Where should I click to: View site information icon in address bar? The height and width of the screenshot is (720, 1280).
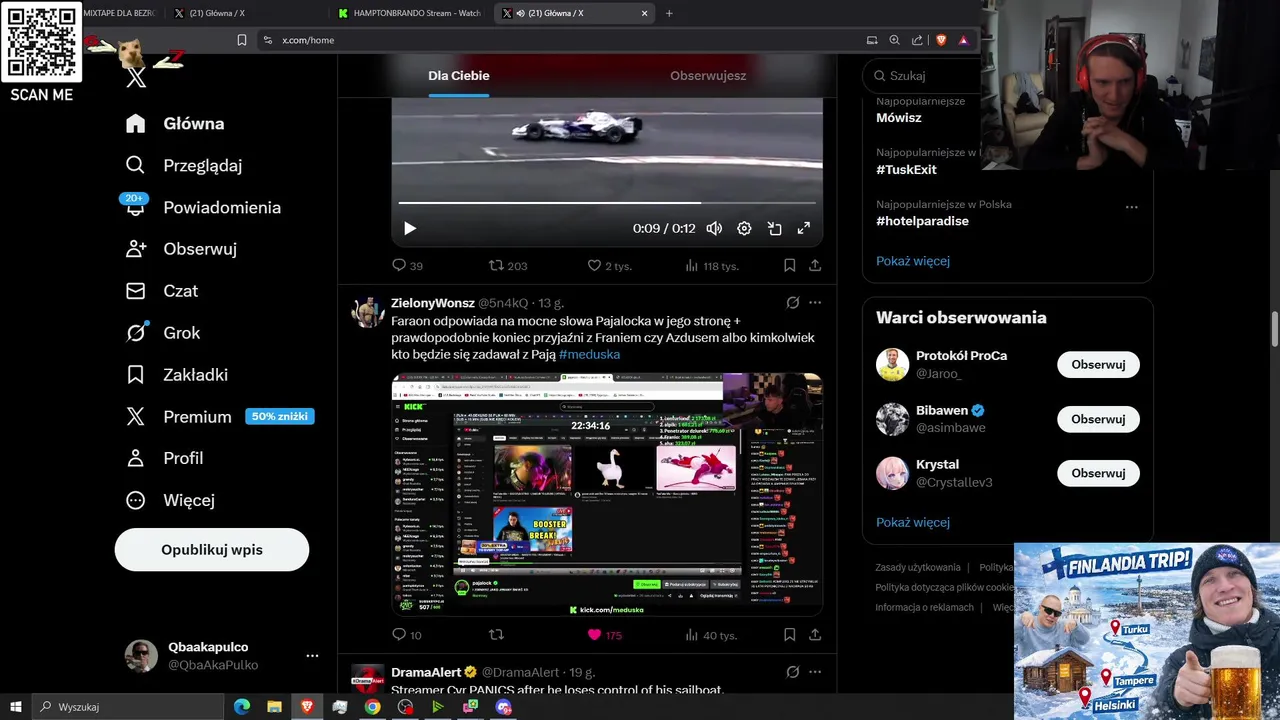coord(267,40)
